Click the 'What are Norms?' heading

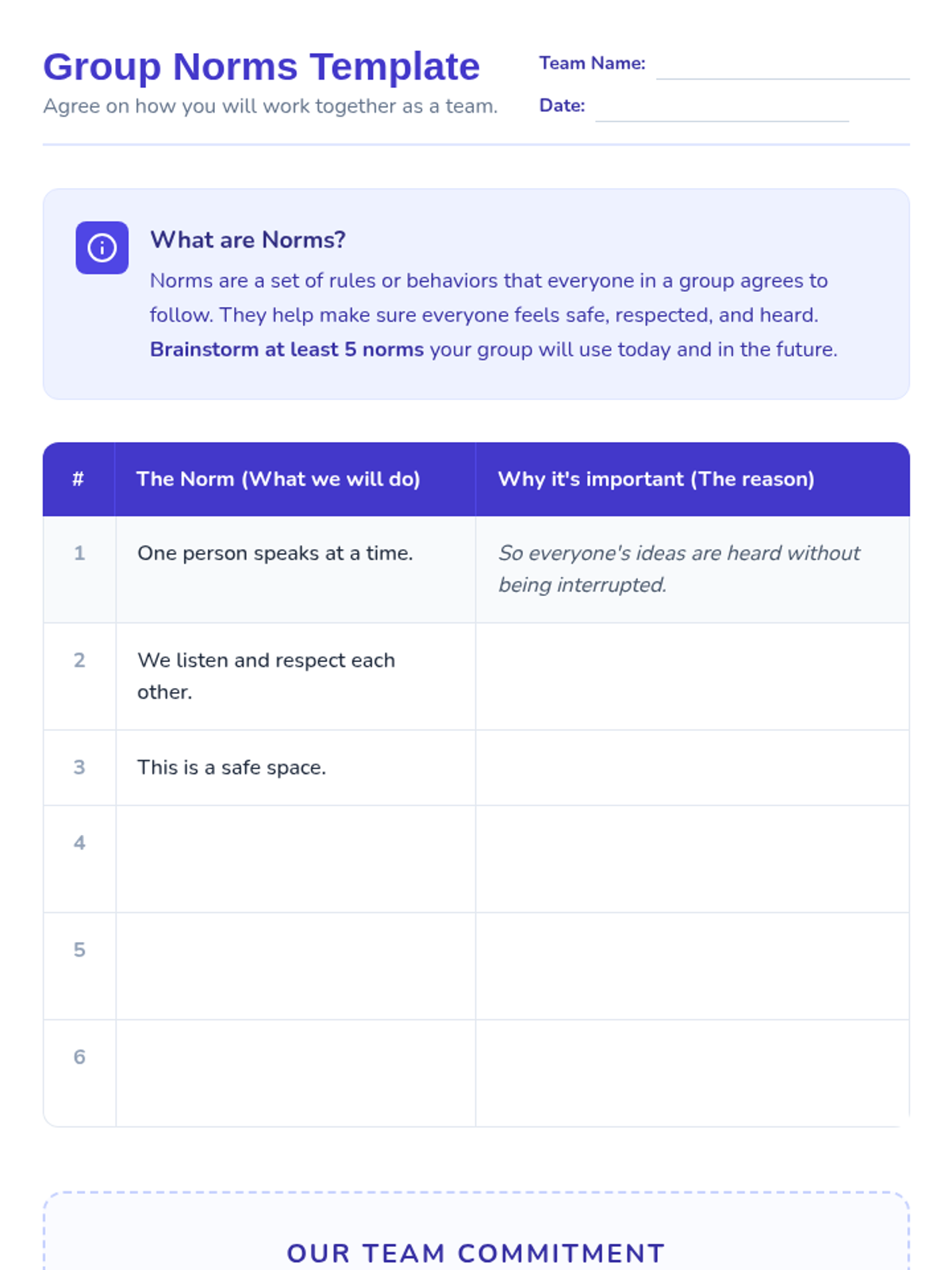tap(248, 240)
